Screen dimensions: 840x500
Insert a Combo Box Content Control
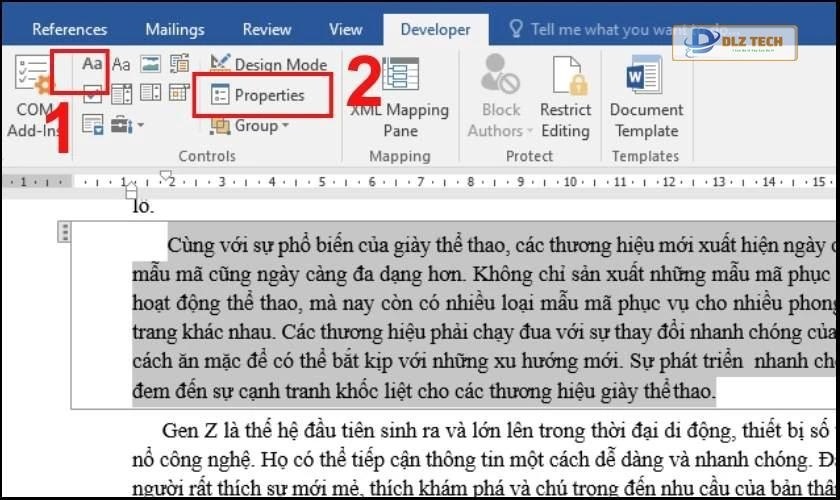(x=121, y=94)
